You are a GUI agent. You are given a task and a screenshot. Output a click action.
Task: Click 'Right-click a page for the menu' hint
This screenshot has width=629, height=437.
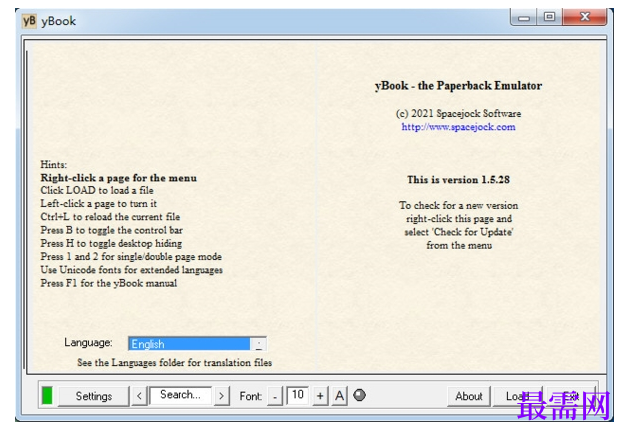click(x=119, y=178)
